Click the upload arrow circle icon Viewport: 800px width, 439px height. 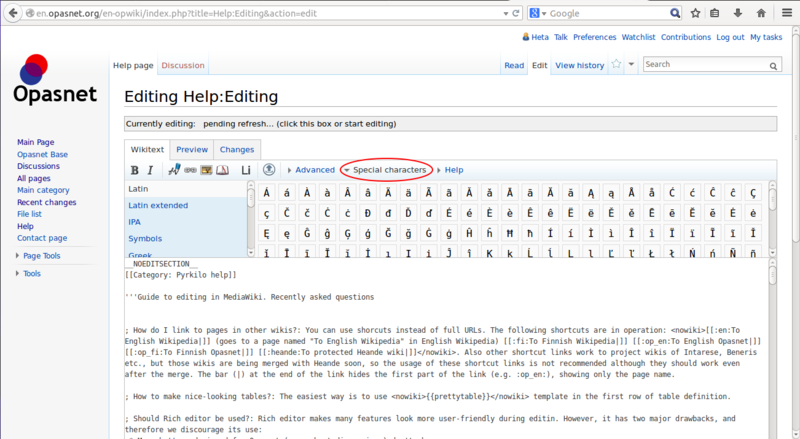tap(268, 170)
